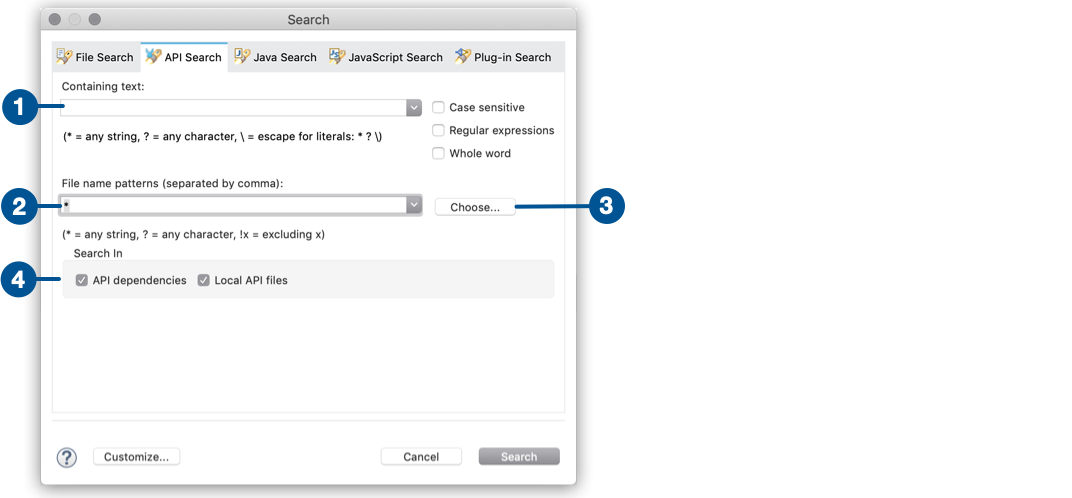
Task: Click callout marker number 1
Action: tap(20, 107)
